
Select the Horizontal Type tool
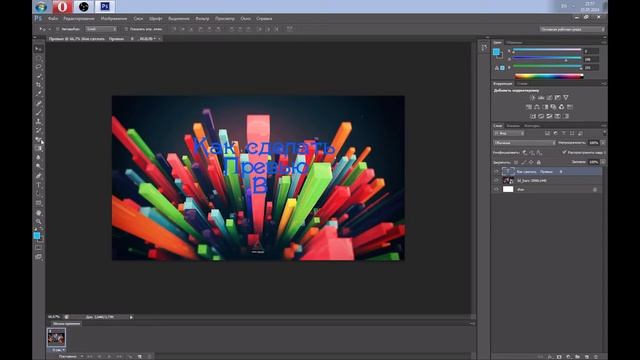38,185
